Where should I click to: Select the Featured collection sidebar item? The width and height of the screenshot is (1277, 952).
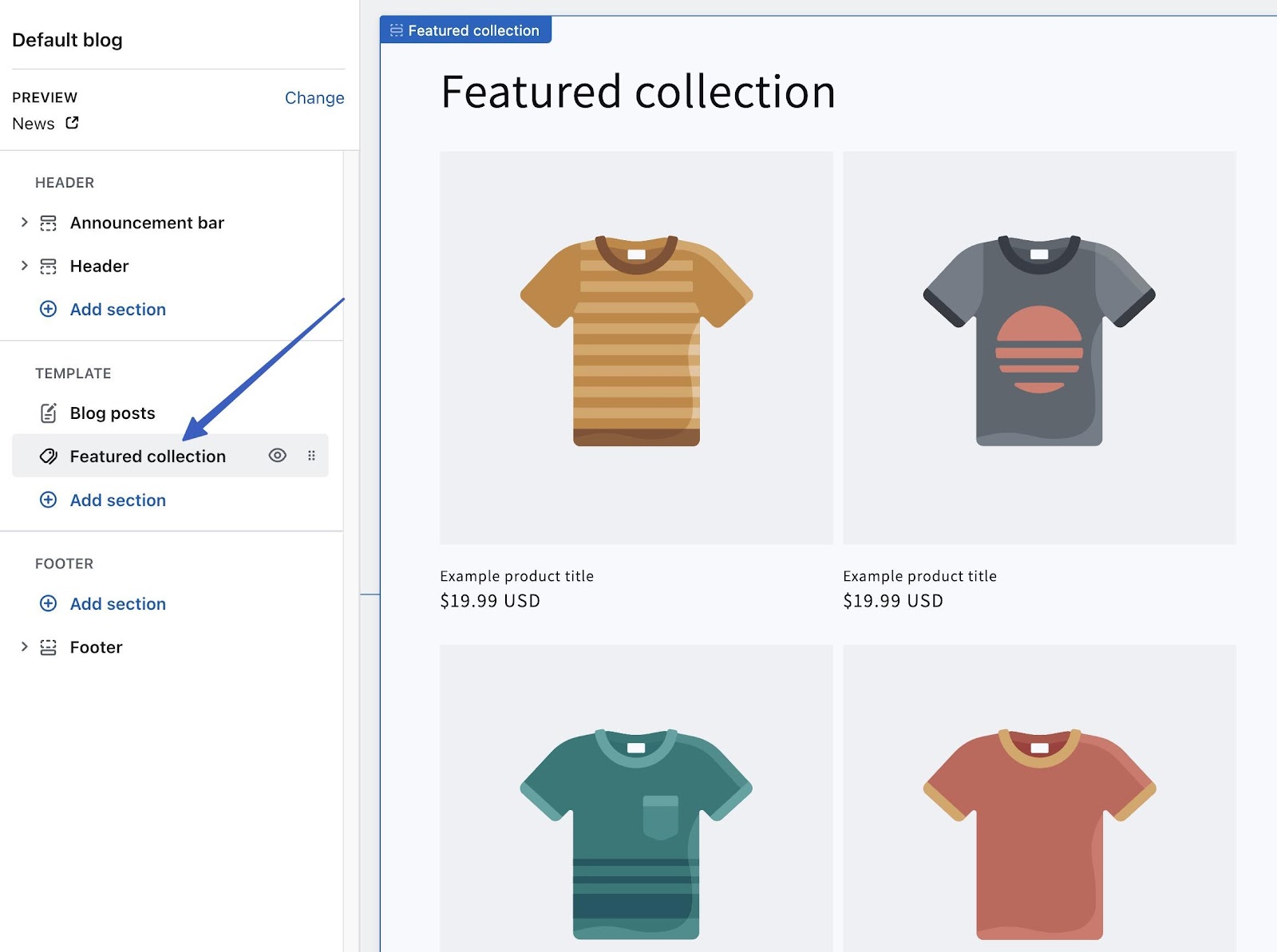click(148, 456)
